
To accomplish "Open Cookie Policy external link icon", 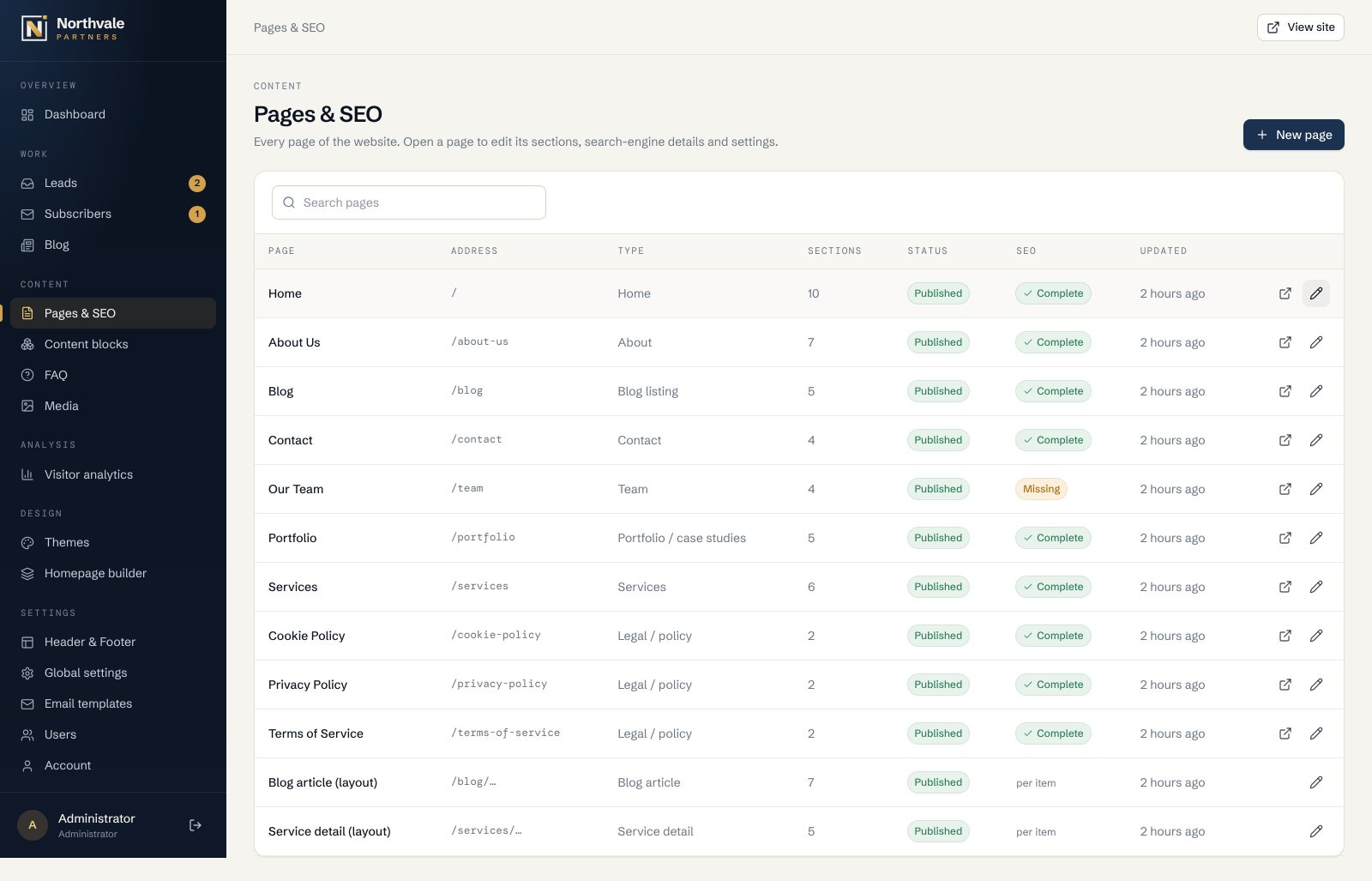I will click(1285, 636).
